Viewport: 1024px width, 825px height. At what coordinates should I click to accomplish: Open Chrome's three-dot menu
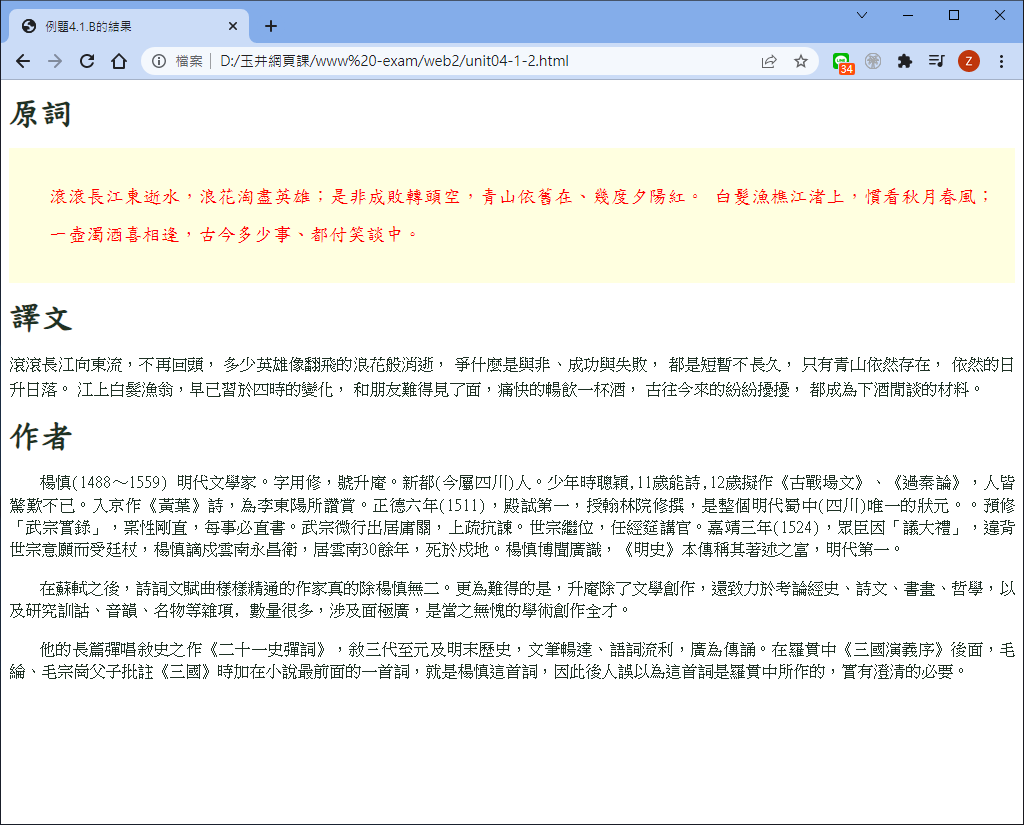point(1001,61)
